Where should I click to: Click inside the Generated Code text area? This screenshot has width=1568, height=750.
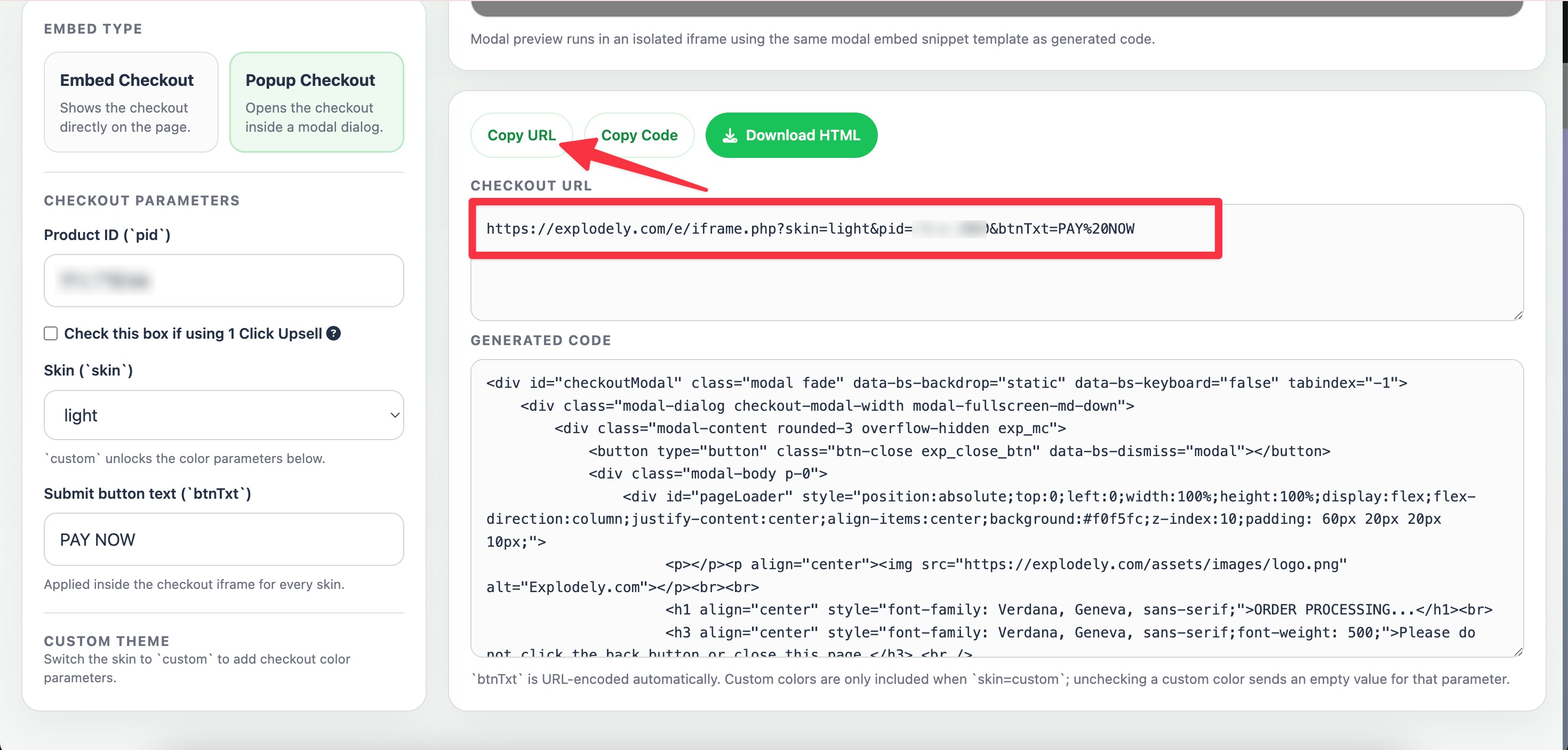click(996, 508)
